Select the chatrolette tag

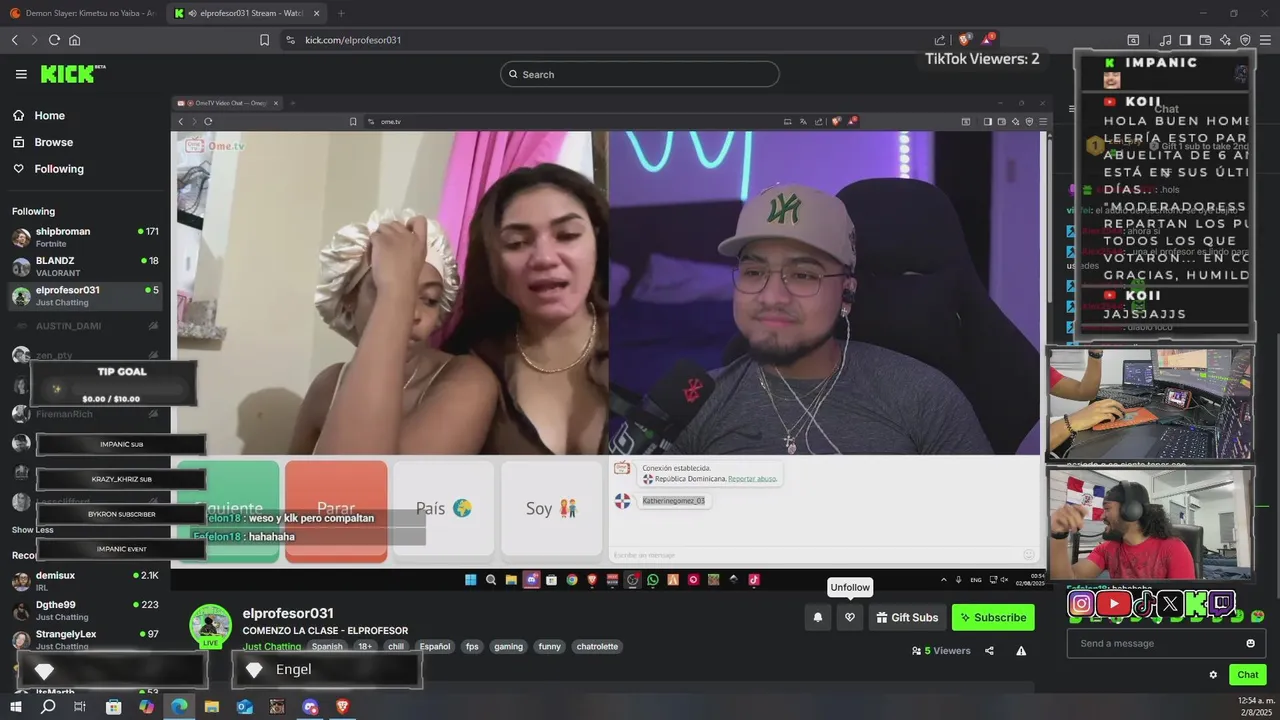pyautogui.click(x=597, y=647)
